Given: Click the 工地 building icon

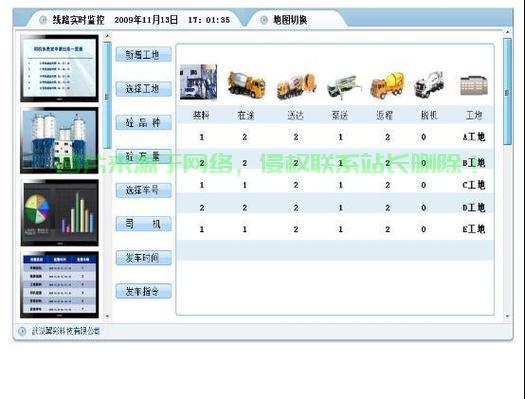Looking at the screenshot, I should point(474,86).
